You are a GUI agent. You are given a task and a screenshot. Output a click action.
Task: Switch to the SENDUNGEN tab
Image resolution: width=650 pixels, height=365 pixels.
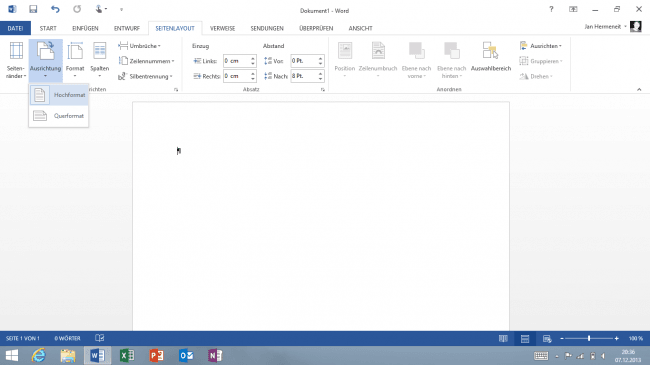coord(267,28)
